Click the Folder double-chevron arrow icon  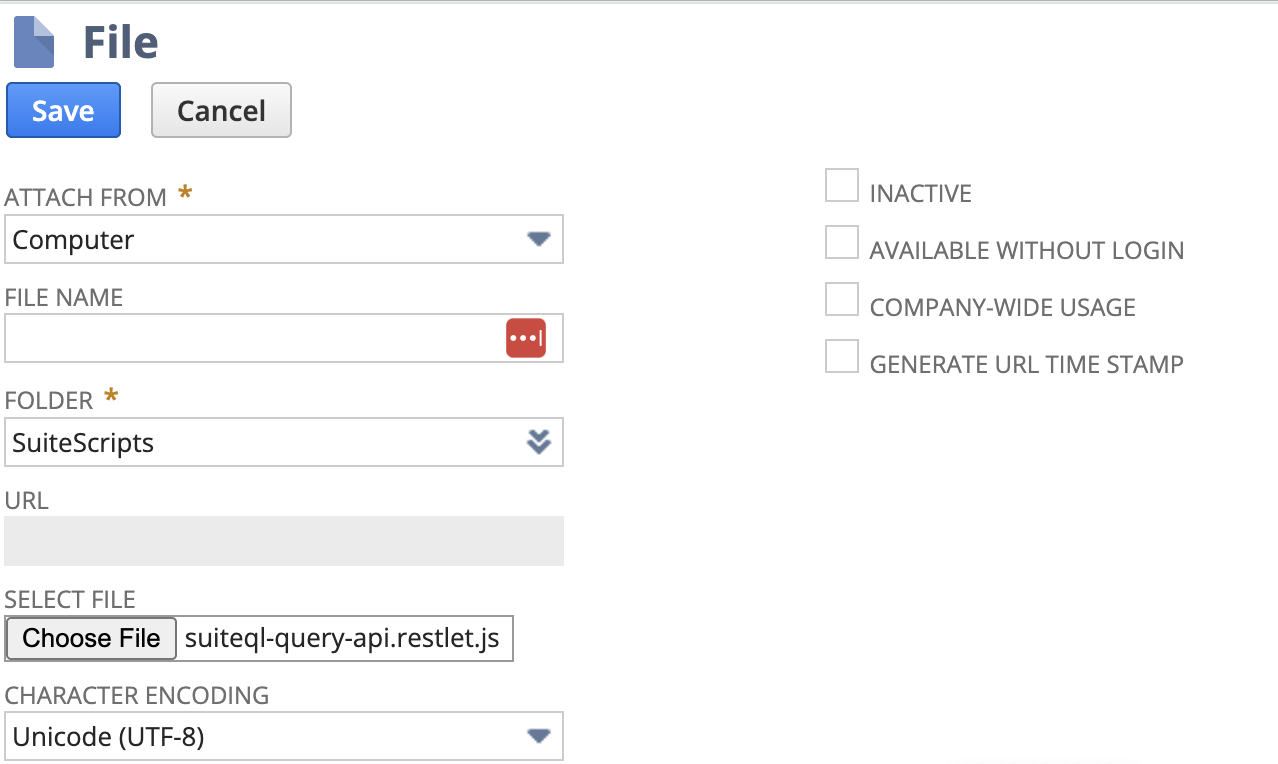[x=539, y=442]
